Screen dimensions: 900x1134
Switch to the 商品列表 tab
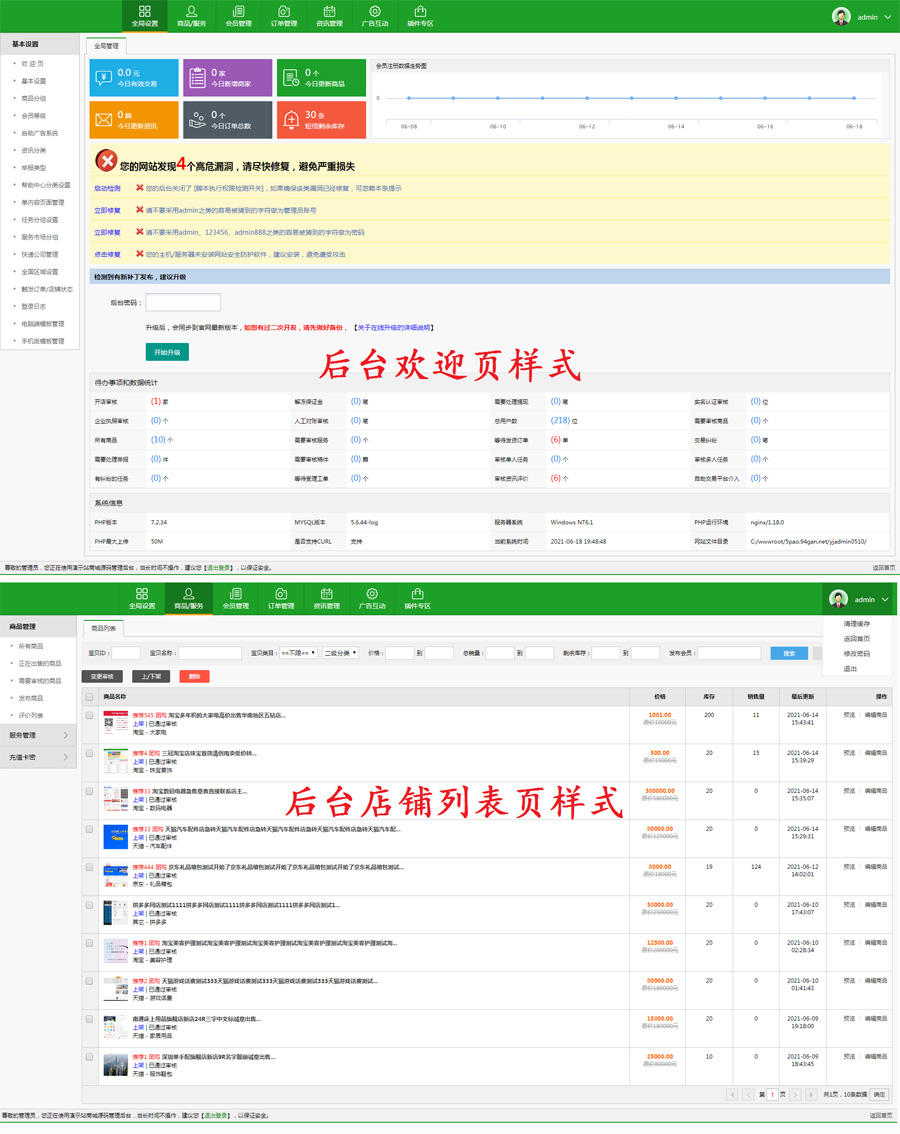[104, 629]
